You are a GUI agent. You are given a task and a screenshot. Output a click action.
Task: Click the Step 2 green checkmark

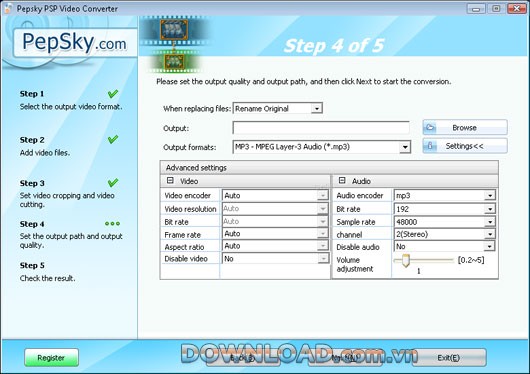point(113,139)
